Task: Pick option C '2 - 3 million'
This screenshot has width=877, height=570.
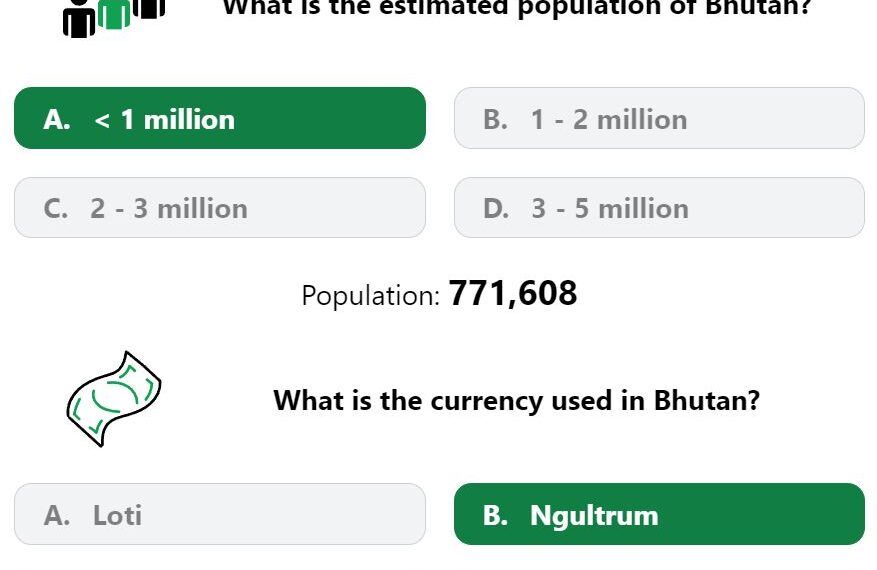Action: coord(220,208)
